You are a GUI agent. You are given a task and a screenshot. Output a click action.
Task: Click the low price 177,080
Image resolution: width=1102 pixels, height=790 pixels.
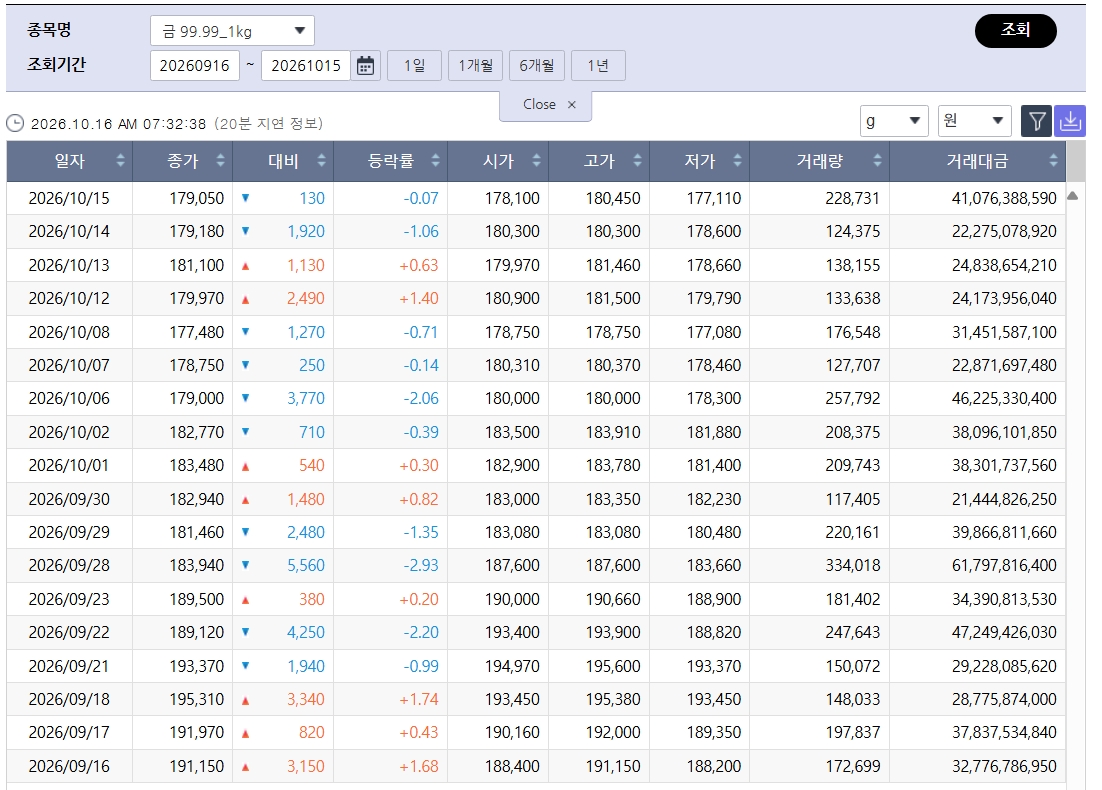pyautogui.click(x=714, y=332)
